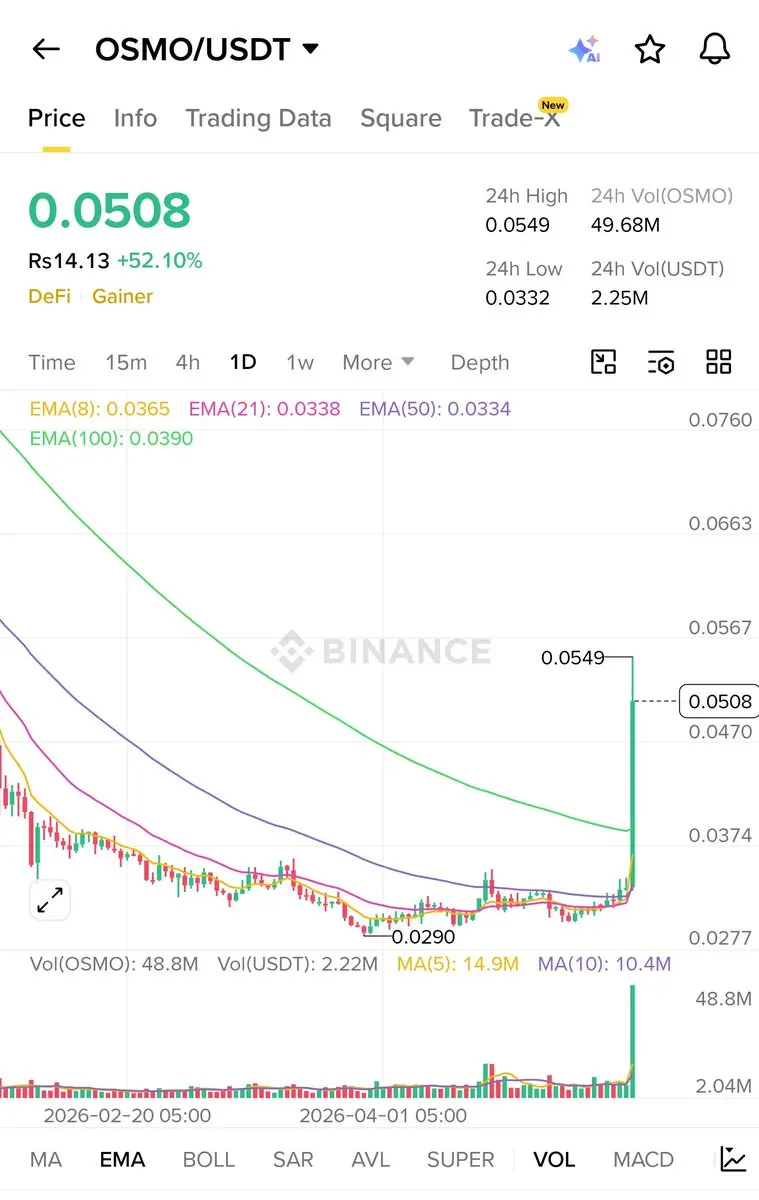Tap the Vol(USDT): 2.22M legend

coord(298,964)
